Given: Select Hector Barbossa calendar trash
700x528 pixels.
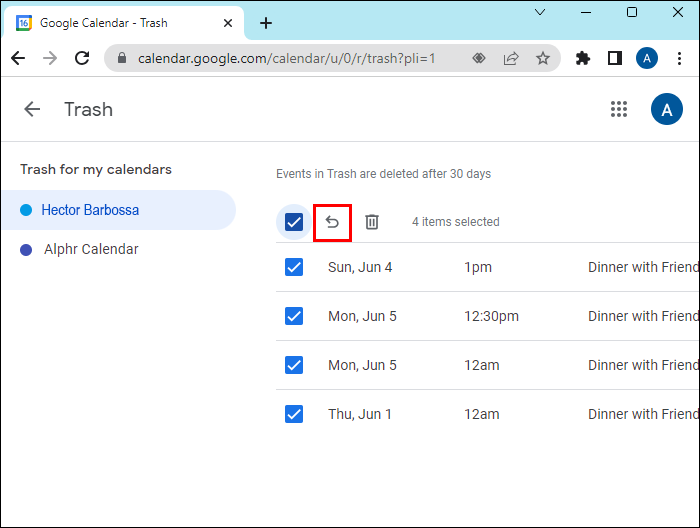Looking at the screenshot, I should 90,210.
